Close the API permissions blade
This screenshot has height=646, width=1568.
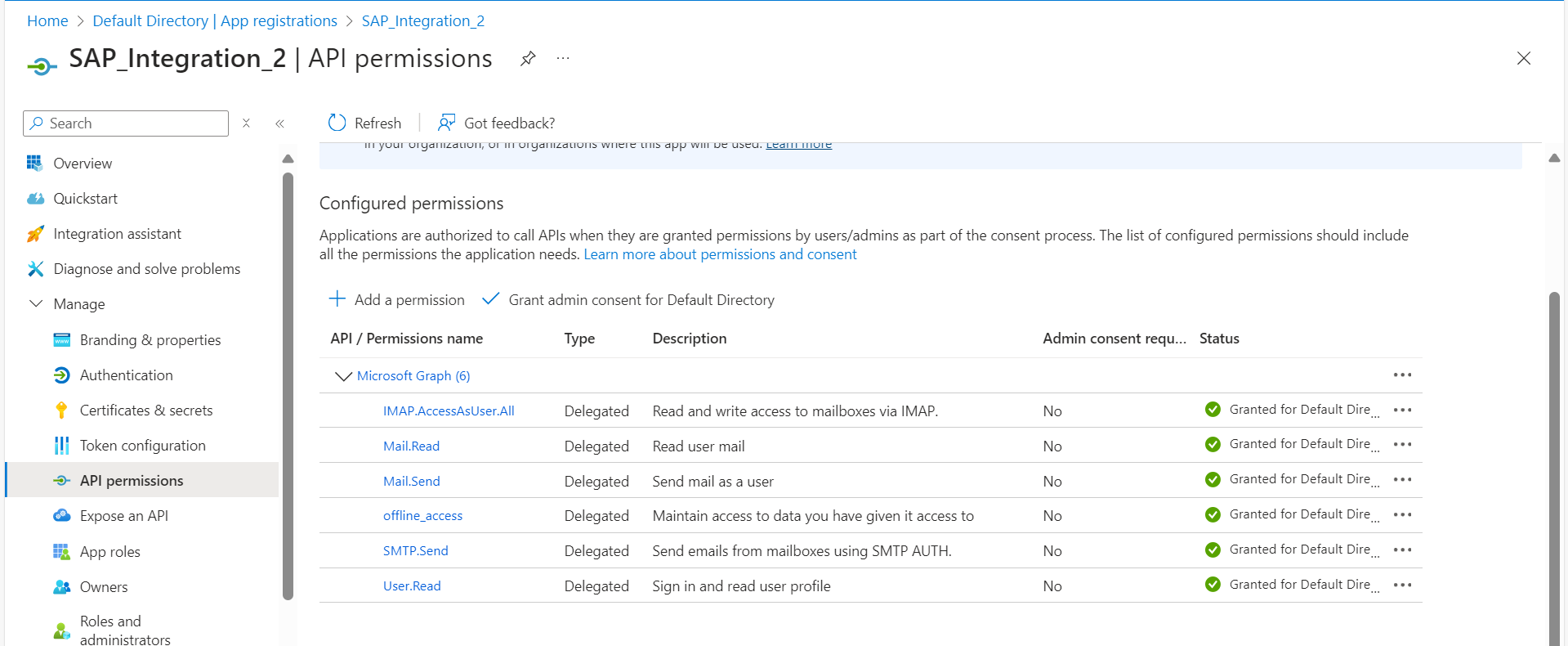click(x=1524, y=58)
